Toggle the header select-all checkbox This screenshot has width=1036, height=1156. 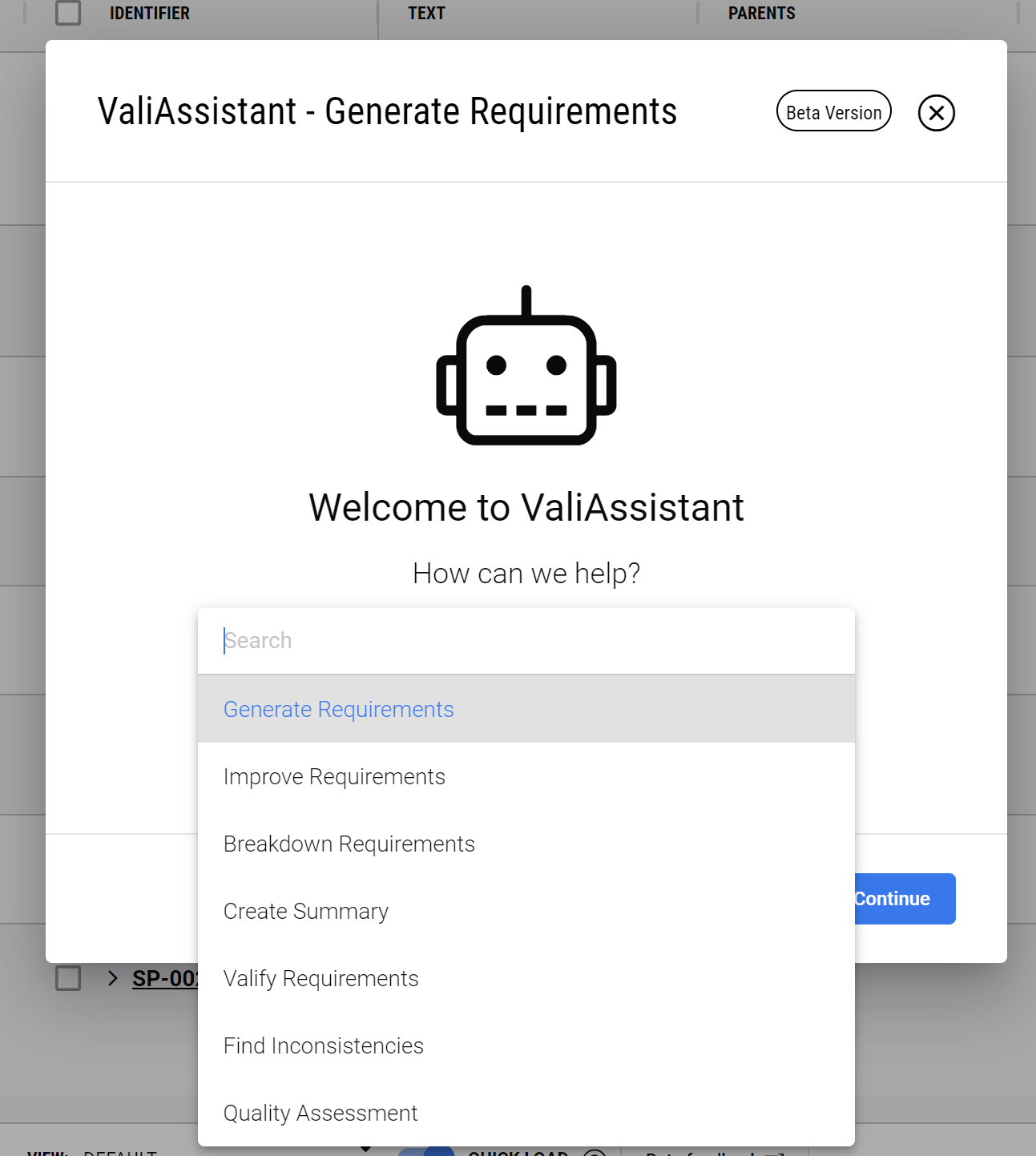point(68,13)
